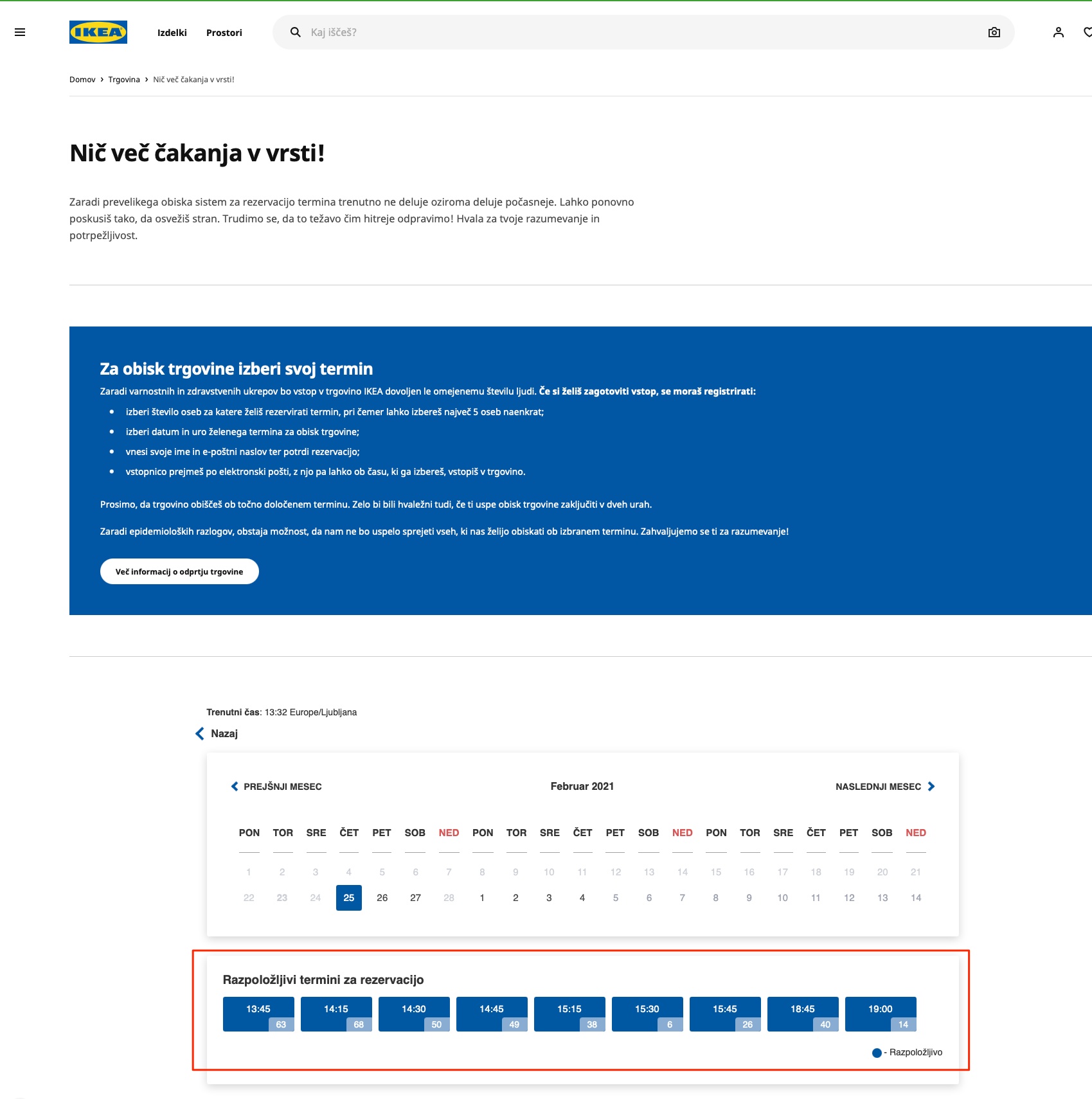Viewport: 1092px width, 1099px height.
Task: Choose the 13:45 time slot
Action: coord(258,1014)
